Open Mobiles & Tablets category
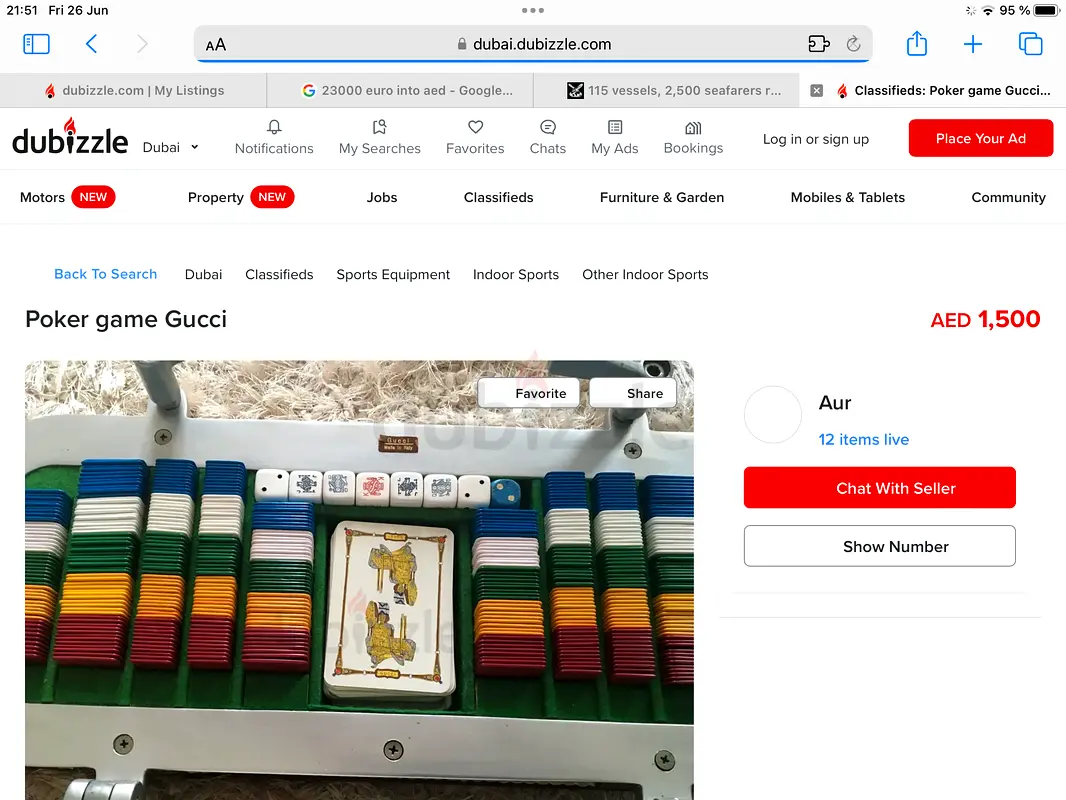This screenshot has height=800, width=1066. coord(848,198)
